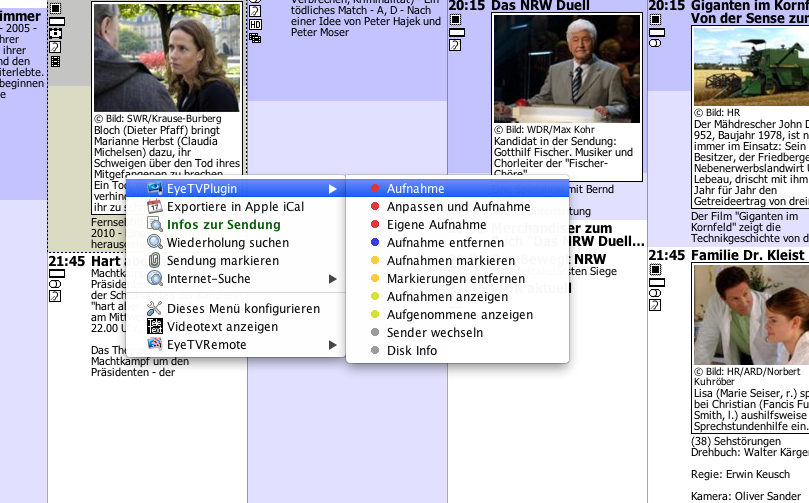Open the Das NRW Duell program picture
This screenshot has width=809, height=503.
click(x=567, y=69)
